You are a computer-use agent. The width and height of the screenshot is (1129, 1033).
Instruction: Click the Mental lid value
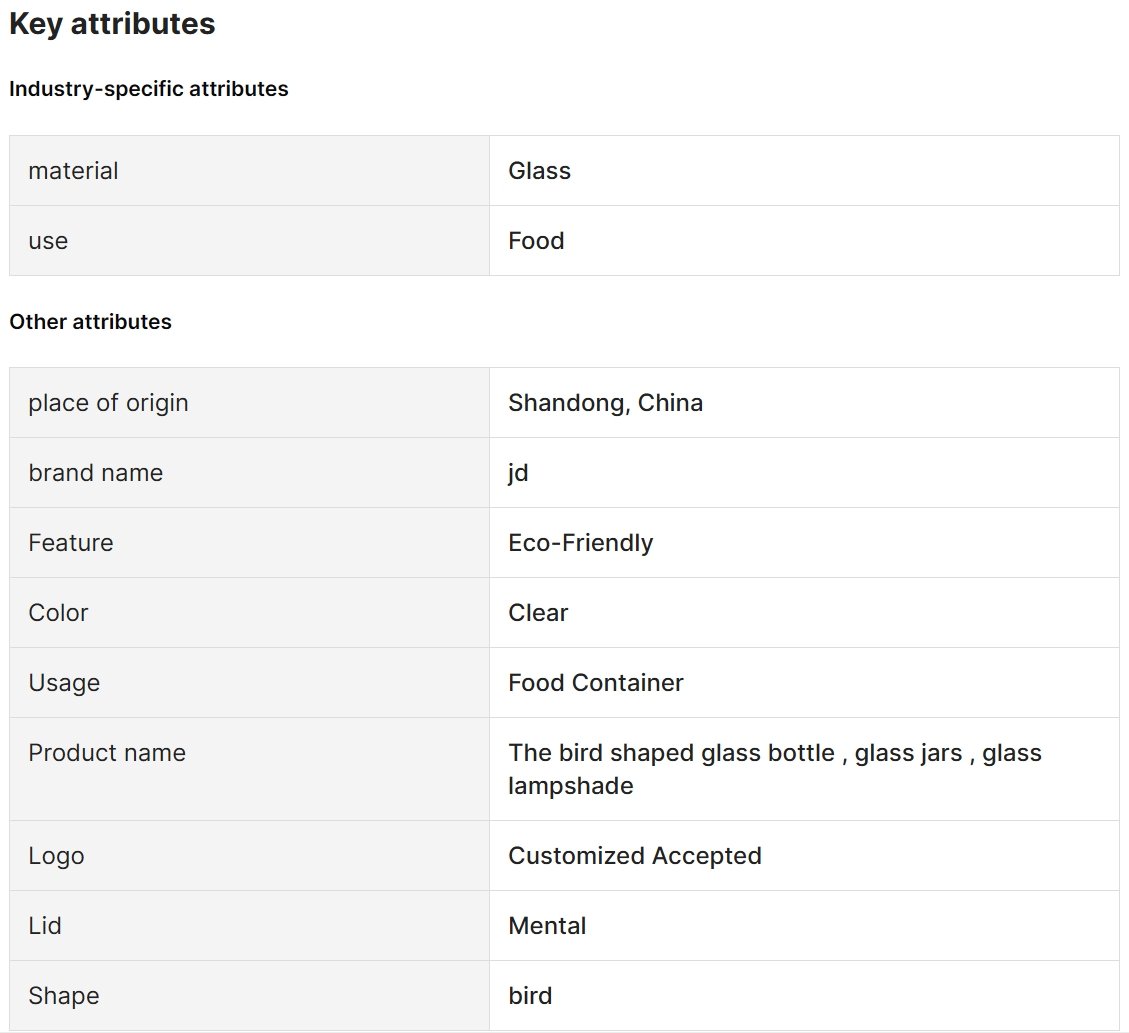(x=547, y=925)
